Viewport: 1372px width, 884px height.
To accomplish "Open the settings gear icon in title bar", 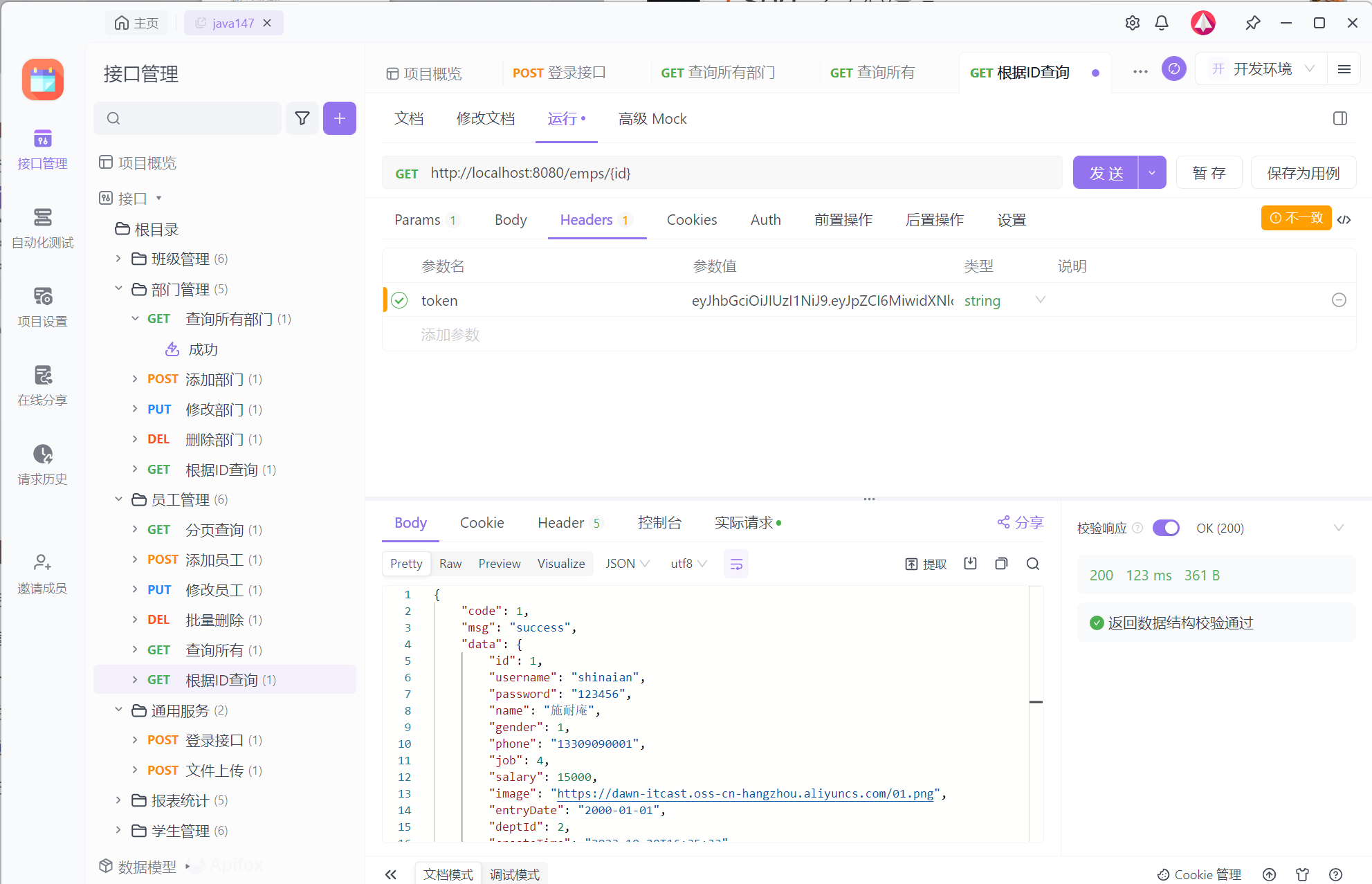I will [1133, 23].
